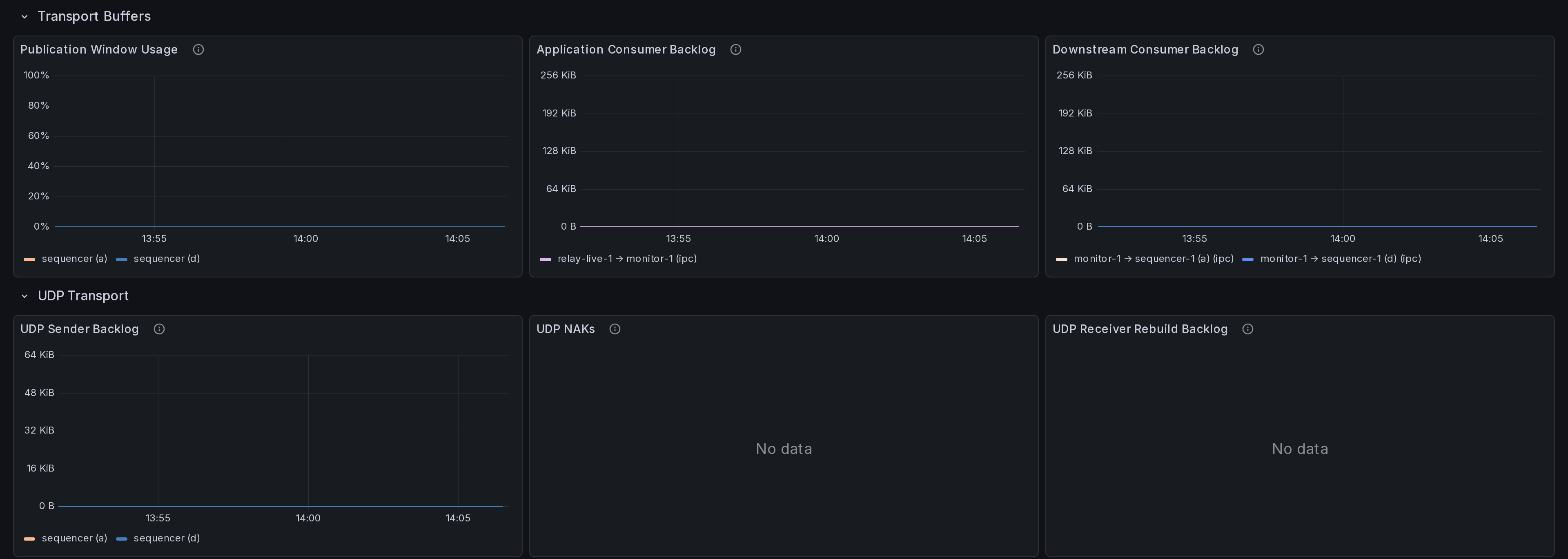Click 192 KiB axis label in Downstream Consumer Backlog
The width and height of the screenshot is (1568, 559).
tap(1075, 113)
